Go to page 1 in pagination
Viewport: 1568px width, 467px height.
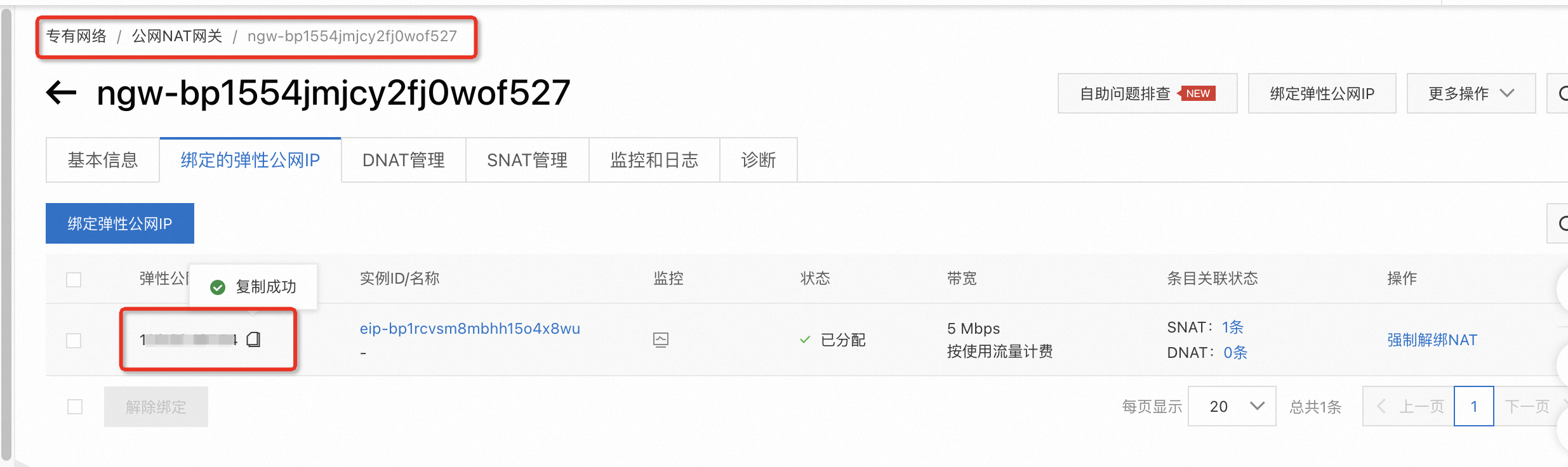coord(1473,406)
